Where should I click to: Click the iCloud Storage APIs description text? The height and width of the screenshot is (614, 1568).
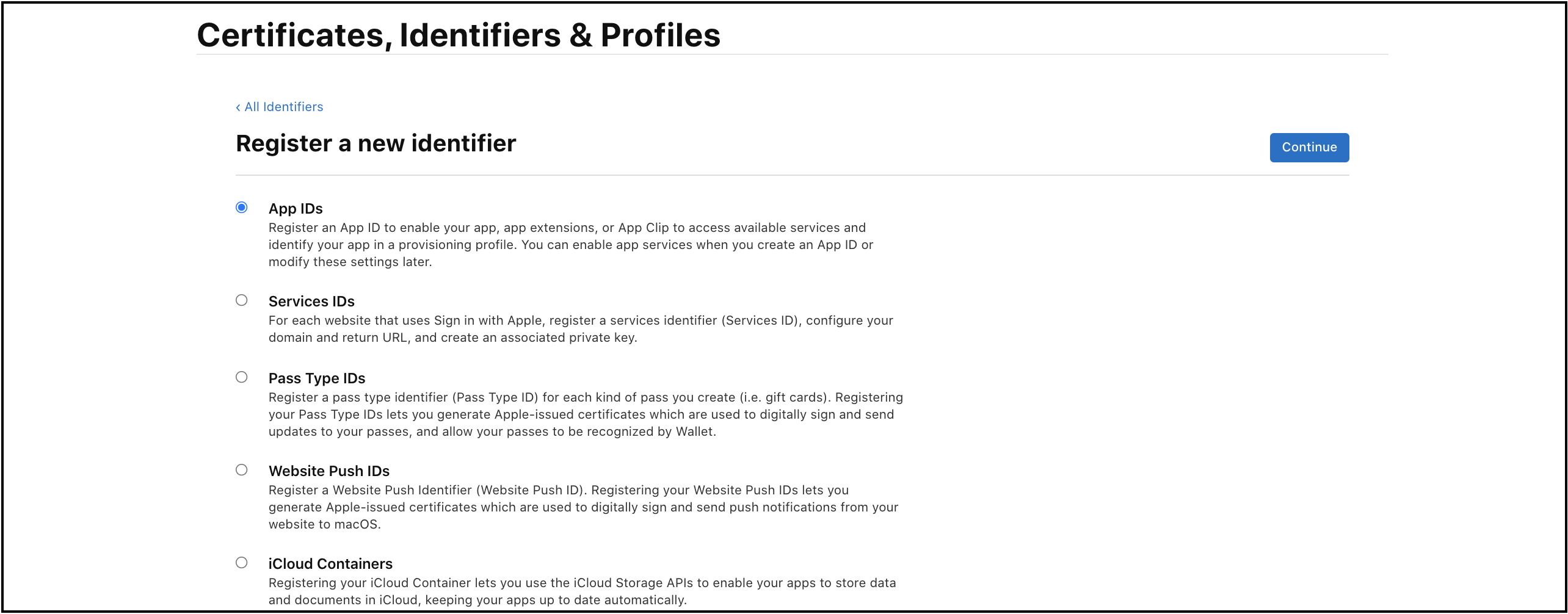(x=583, y=591)
